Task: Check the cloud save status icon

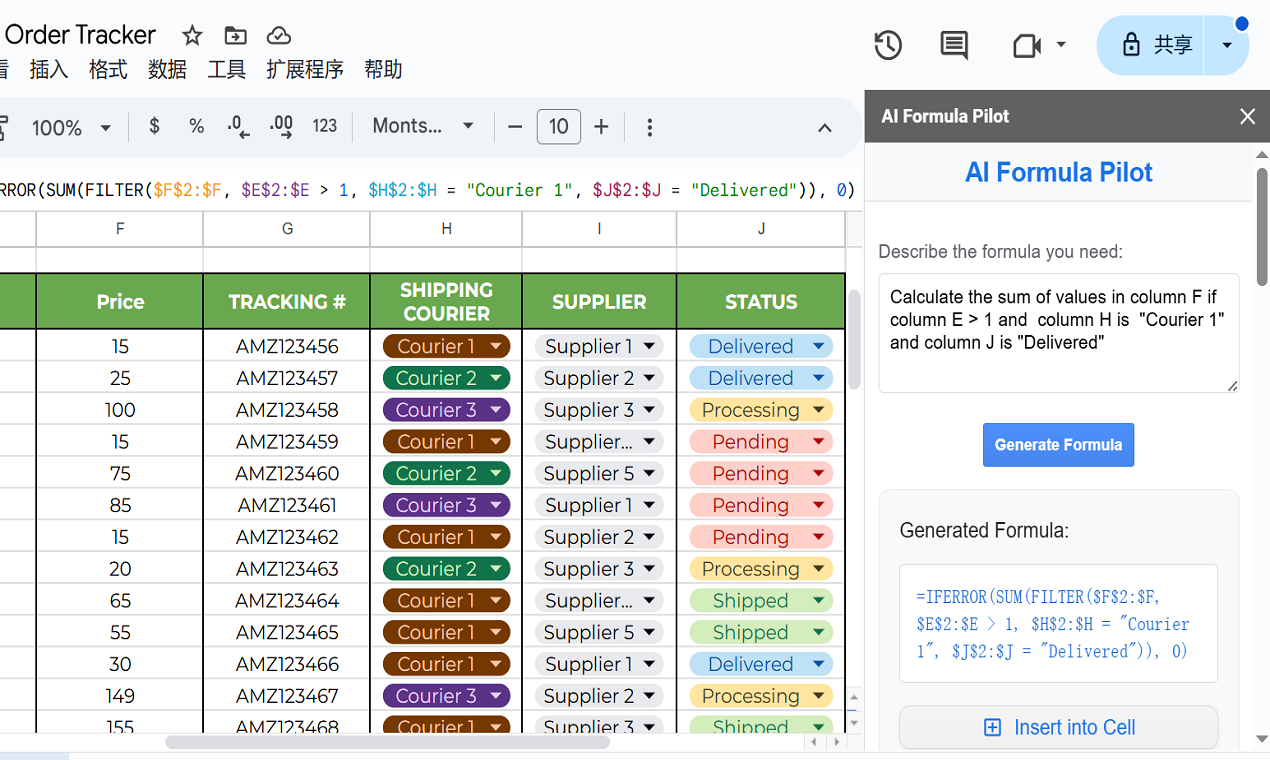Action: (x=279, y=36)
